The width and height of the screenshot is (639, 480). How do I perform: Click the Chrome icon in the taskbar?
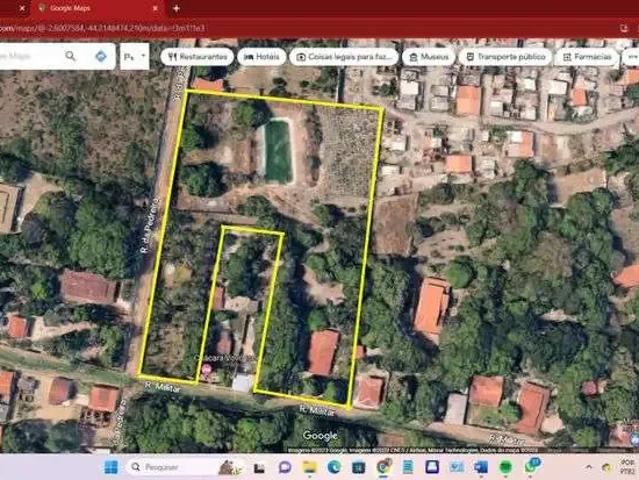click(x=383, y=467)
